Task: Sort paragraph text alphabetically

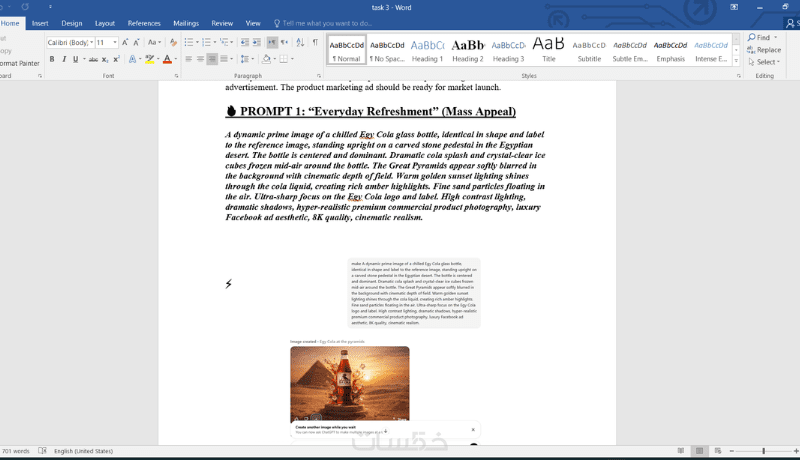Action: [300, 42]
